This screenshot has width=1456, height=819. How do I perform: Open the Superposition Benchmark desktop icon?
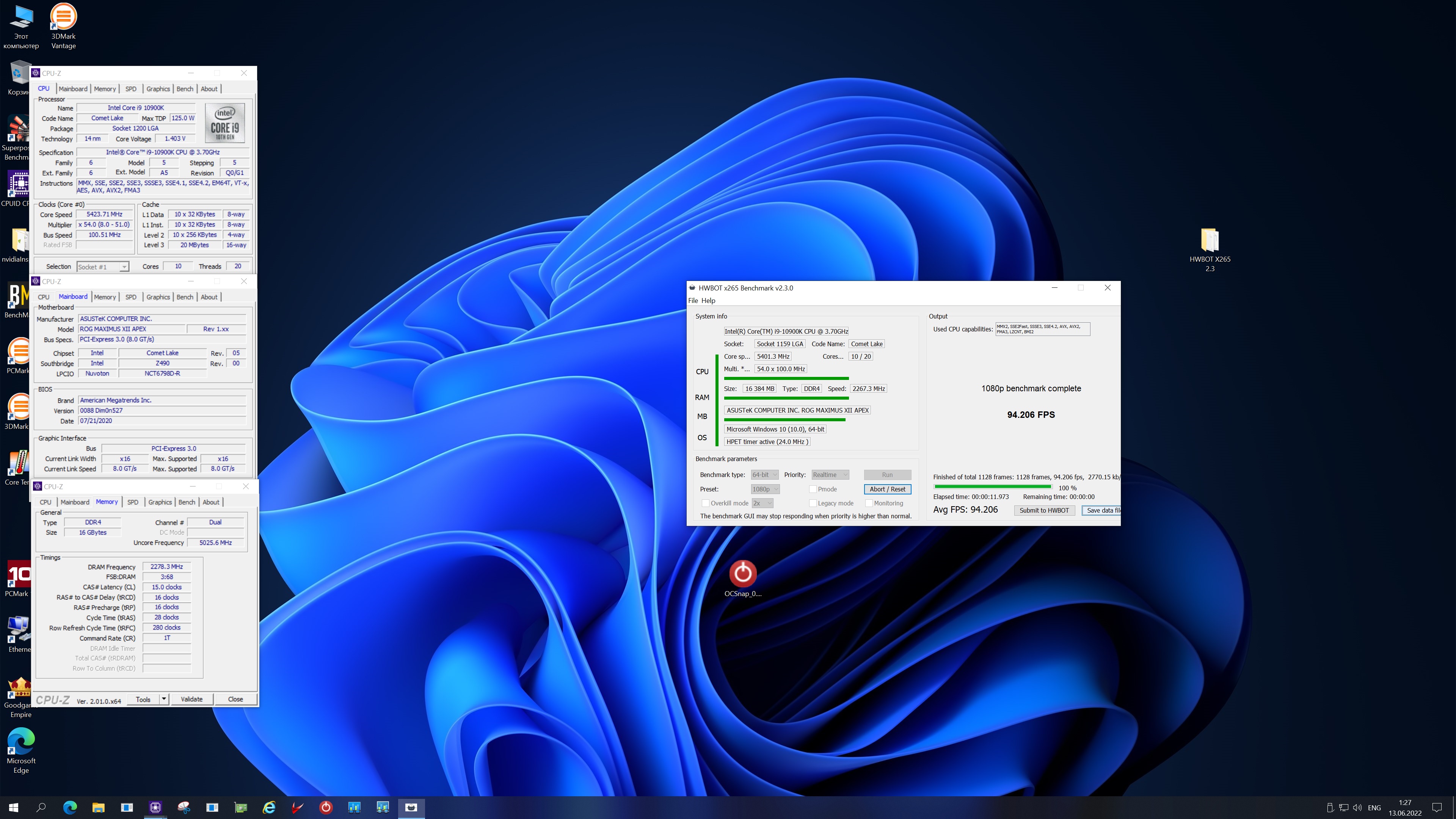[17, 137]
